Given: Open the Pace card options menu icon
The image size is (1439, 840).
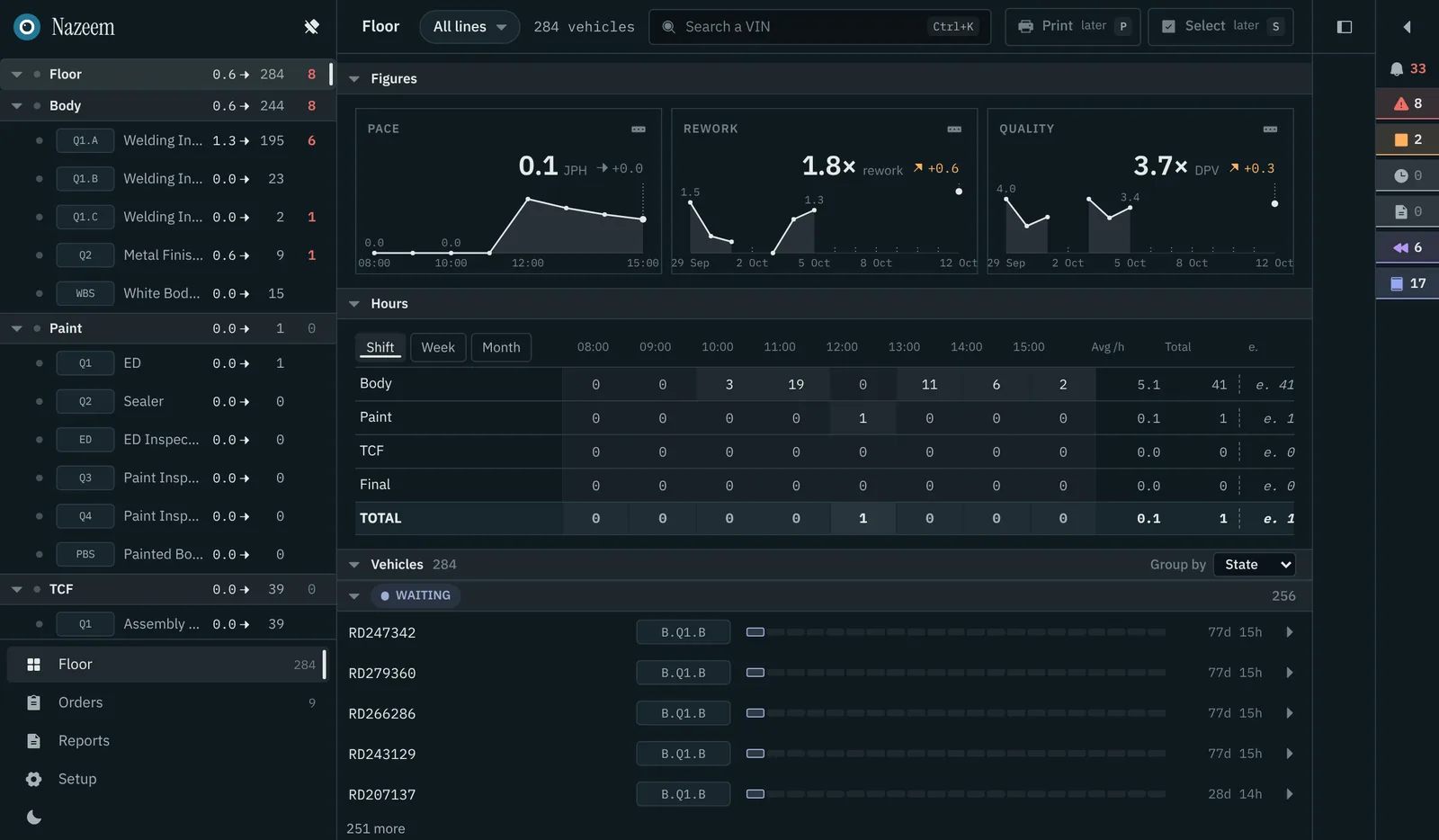Looking at the screenshot, I should point(639,129).
